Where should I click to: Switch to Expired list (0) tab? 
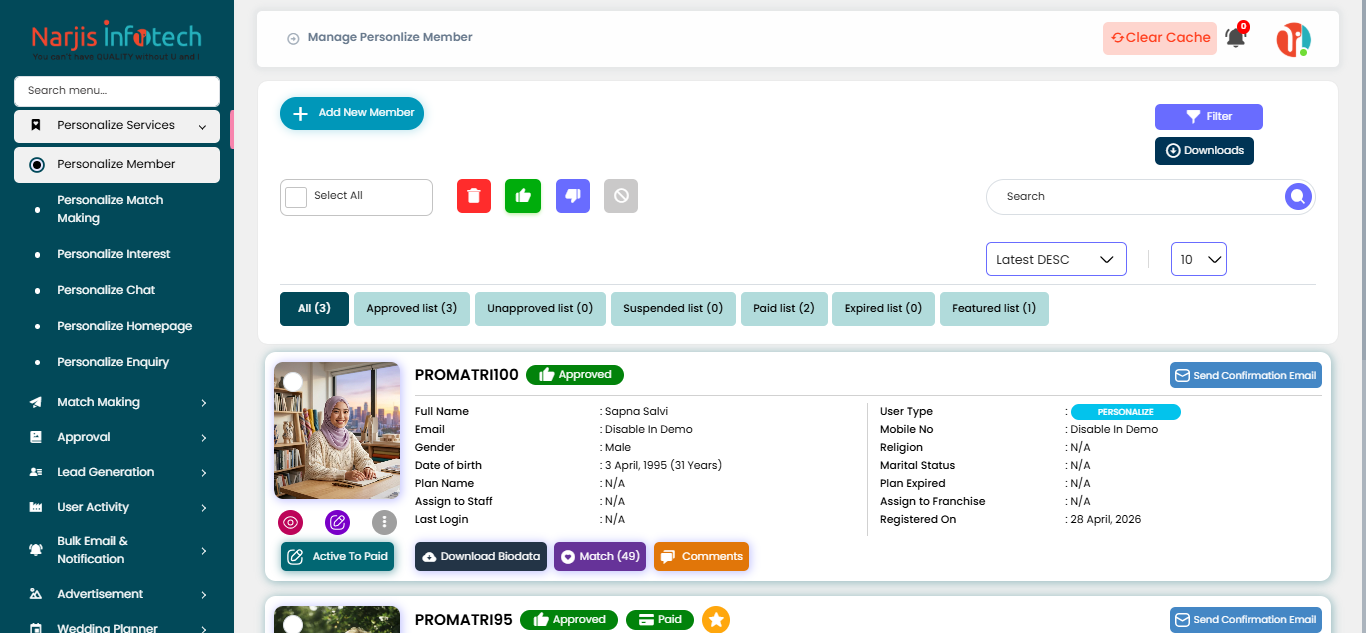click(883, 309)
